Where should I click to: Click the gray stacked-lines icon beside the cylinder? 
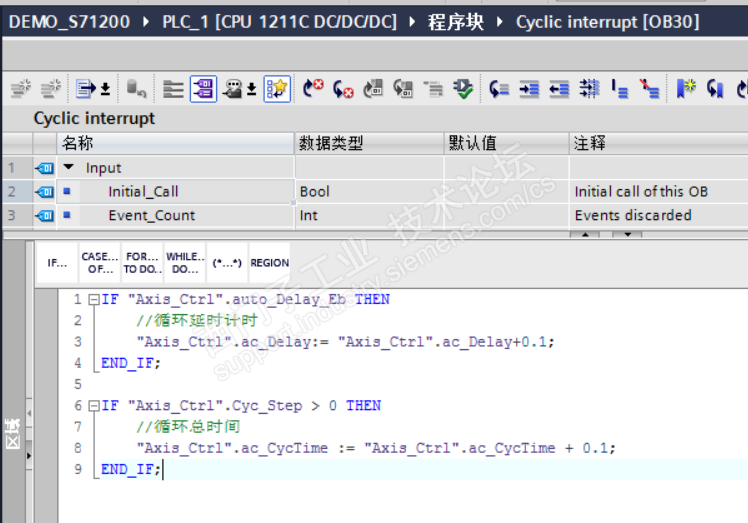coord(173,89)
